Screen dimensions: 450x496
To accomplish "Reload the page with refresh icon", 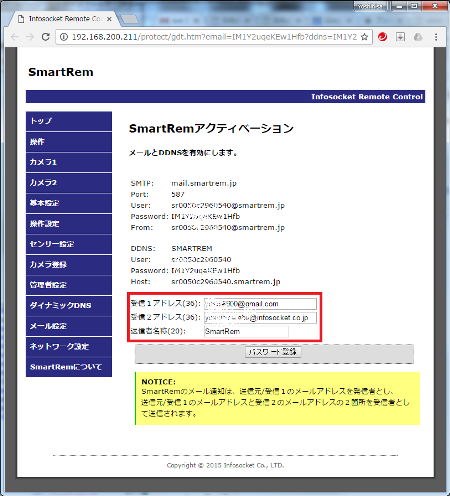I will pyautogui.click(x=46, y=37).
